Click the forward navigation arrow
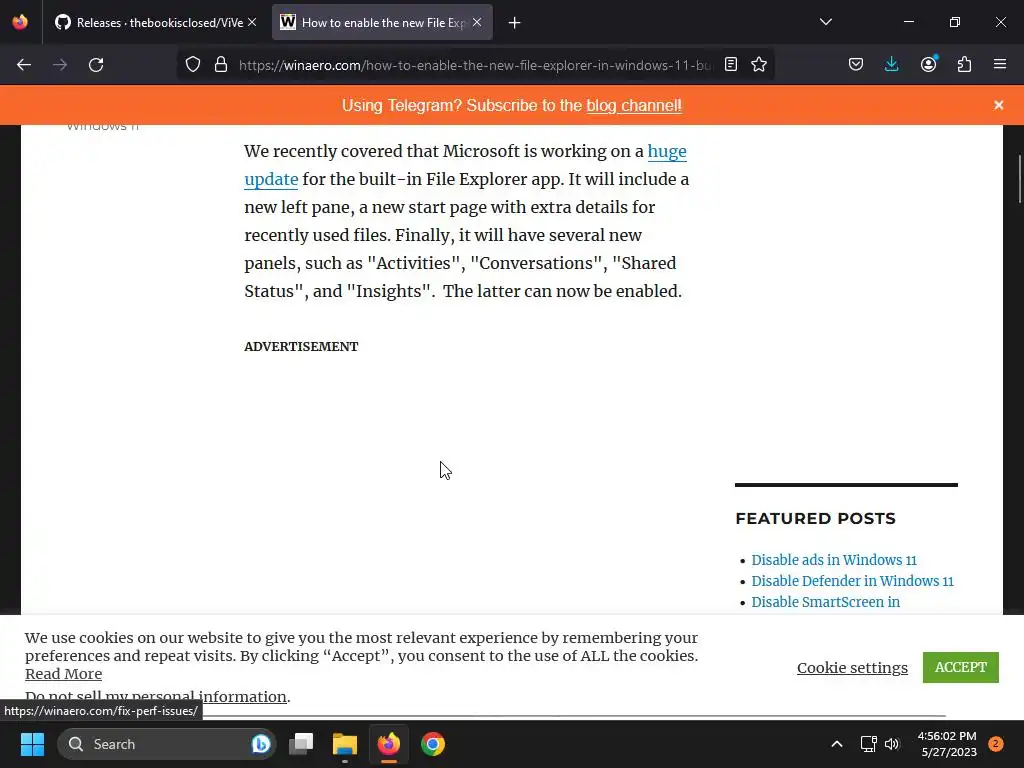The image size is (1024, 768). [x=60, y=65]
